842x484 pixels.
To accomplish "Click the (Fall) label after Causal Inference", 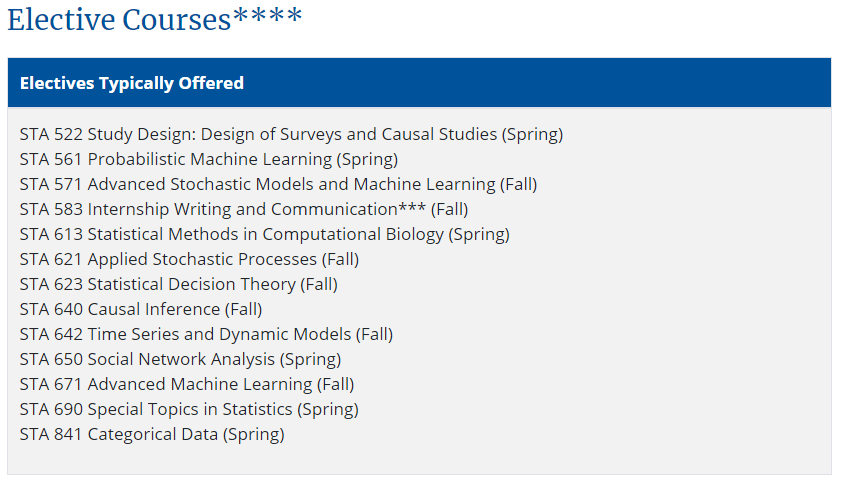I will tap(243, 309).
